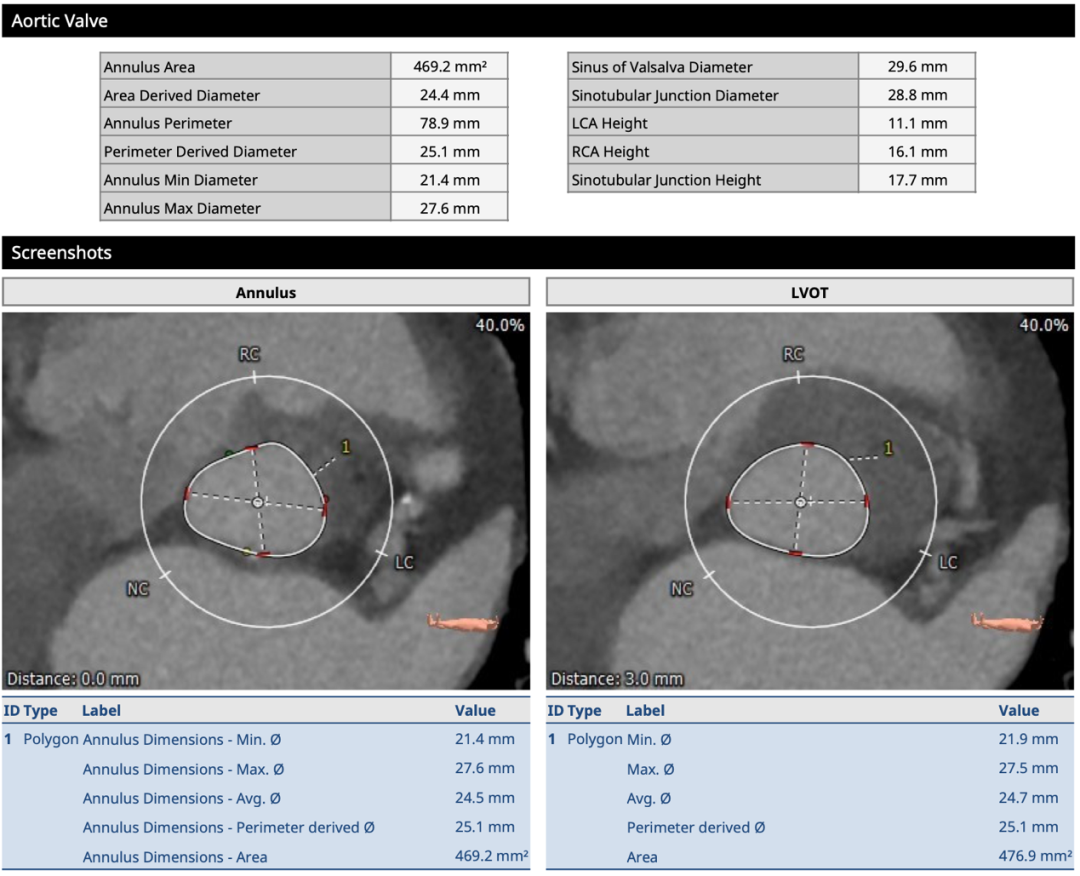
Task: Click the Value column header under the LVOT image
Action: 1018,710
